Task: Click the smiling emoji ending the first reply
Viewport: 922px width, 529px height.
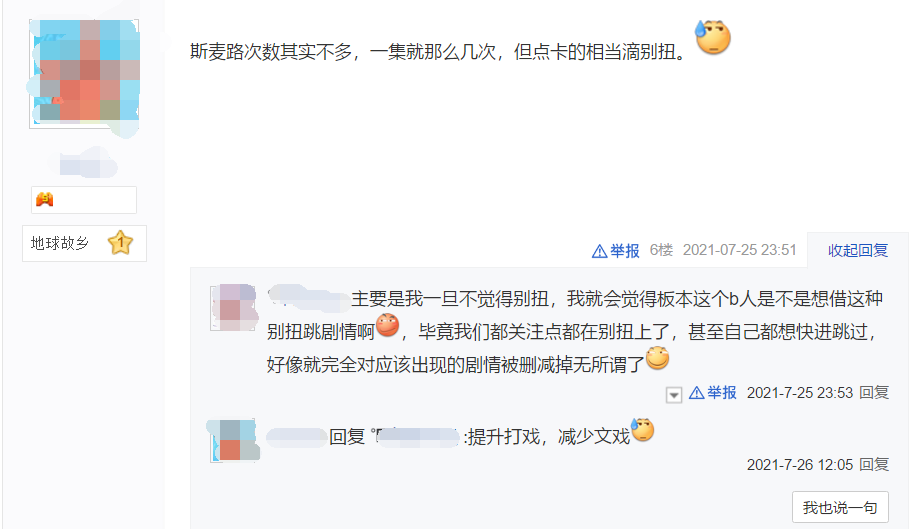Action: click(x=657, y=358)
